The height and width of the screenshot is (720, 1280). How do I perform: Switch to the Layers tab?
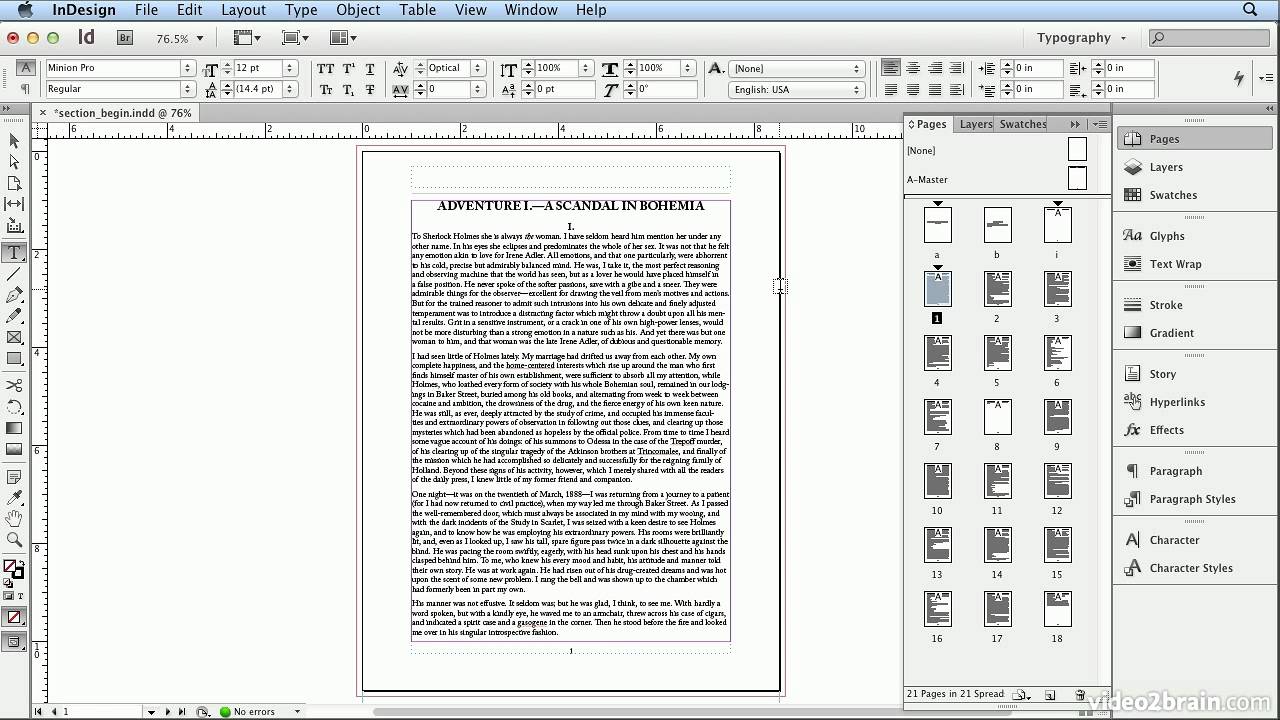[975, 124]
